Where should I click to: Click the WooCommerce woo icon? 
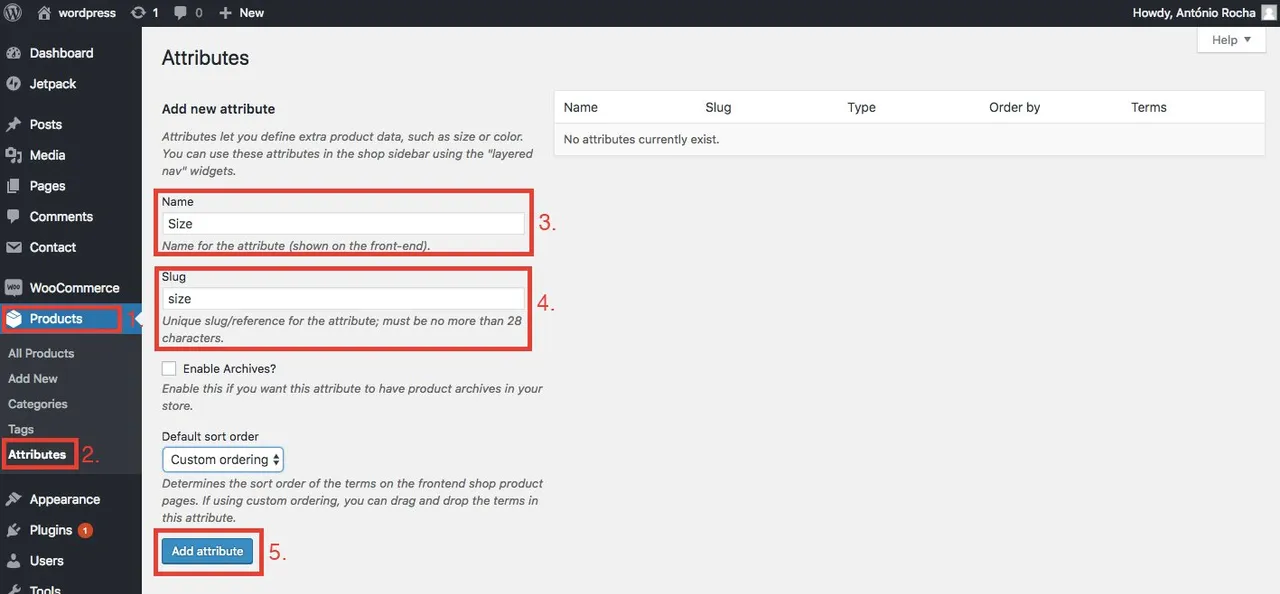click(x=13, y=288)
